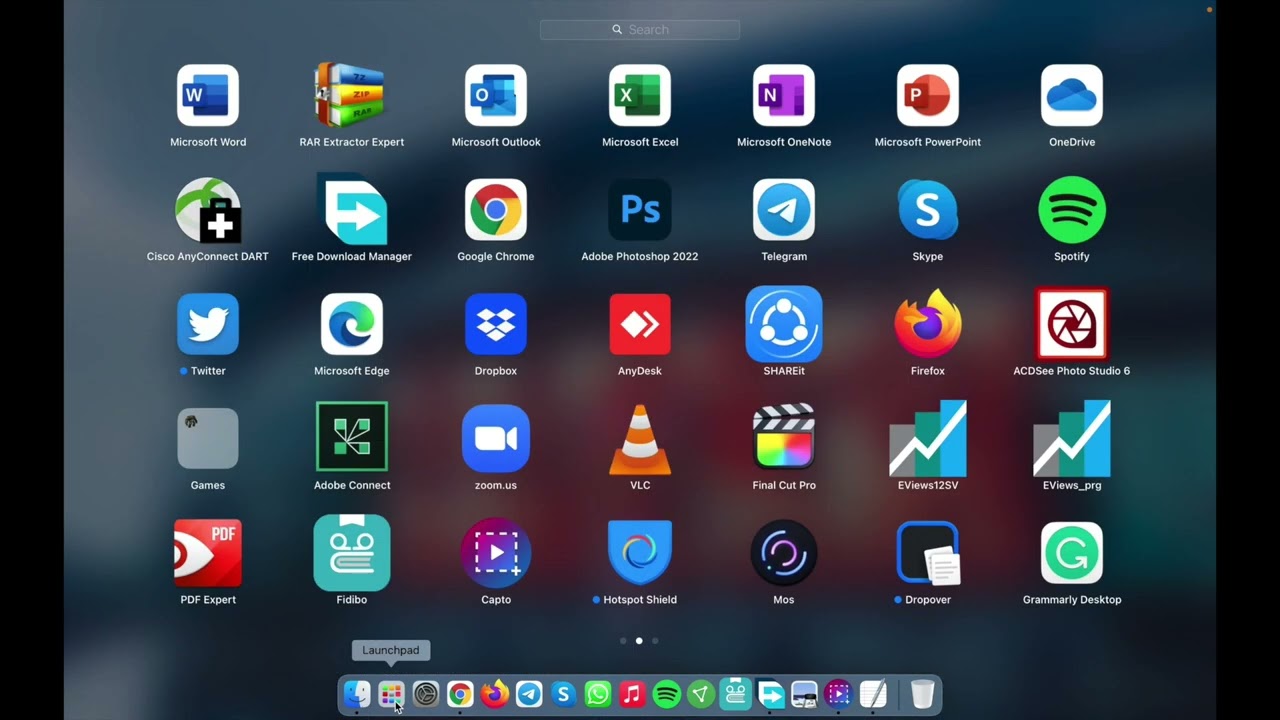Image resolution: width=1280 pixels, height=720 pixels.
Task: Click the Launchpad Search field
Action: [x=640, y=30]
